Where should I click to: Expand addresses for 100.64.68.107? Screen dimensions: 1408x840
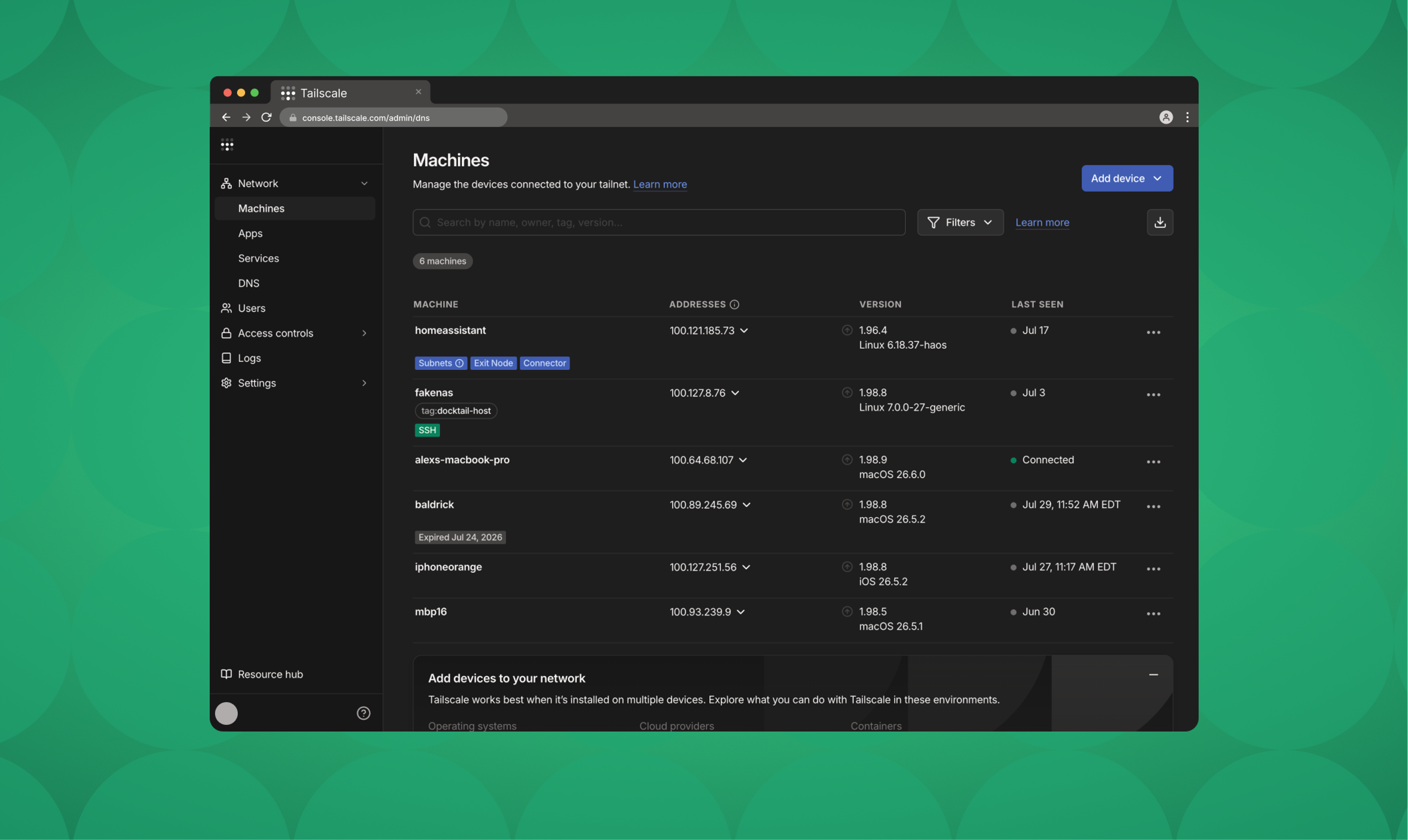click(x=743, y=460)
